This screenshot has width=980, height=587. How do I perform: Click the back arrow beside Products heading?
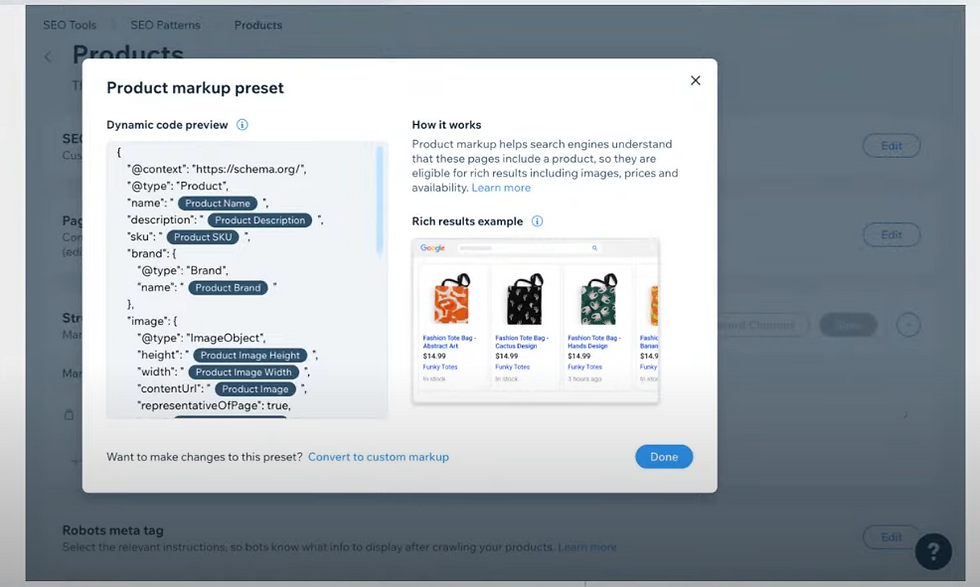(x=48, y=57)
